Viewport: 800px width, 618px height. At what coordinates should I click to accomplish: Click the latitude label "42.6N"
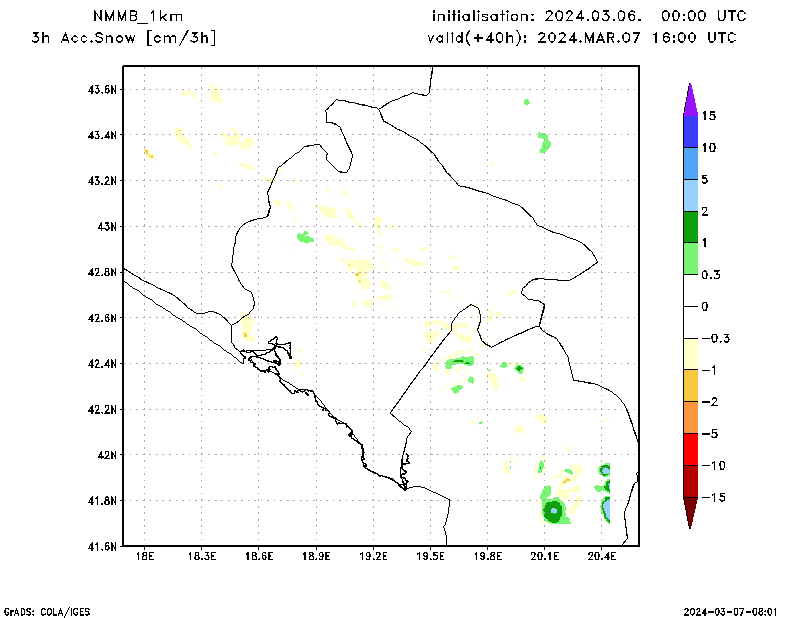(102, 318)
